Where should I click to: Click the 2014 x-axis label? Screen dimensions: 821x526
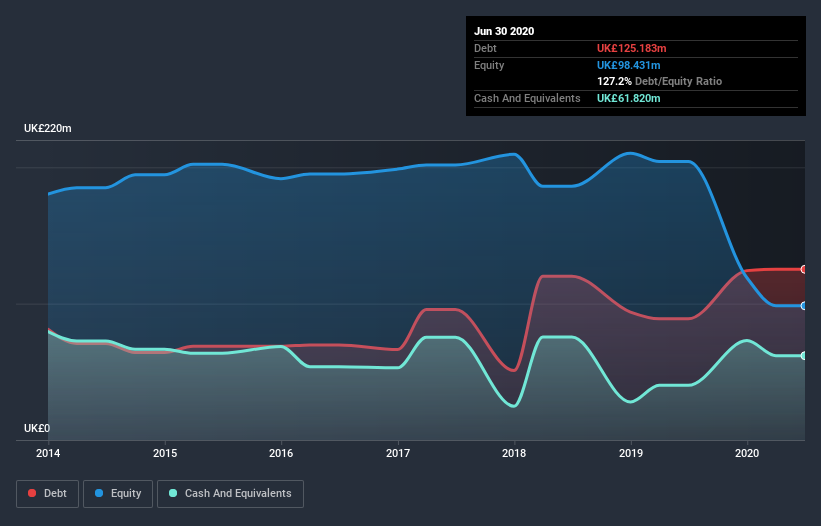(48, 453)
